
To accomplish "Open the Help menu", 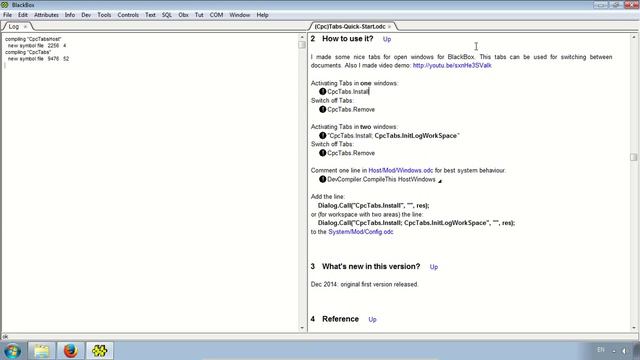I will [x=262, y=15].
